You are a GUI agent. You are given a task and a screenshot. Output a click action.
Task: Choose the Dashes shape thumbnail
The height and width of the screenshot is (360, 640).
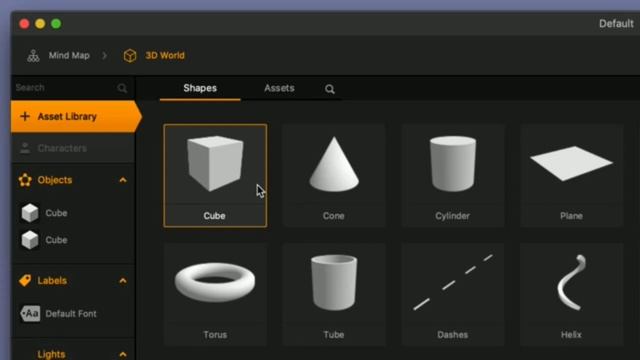pos(453,295)
